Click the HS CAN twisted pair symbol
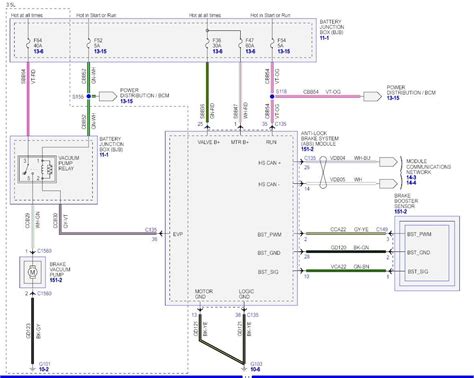474x378 pixels. (x=323, y=172)
